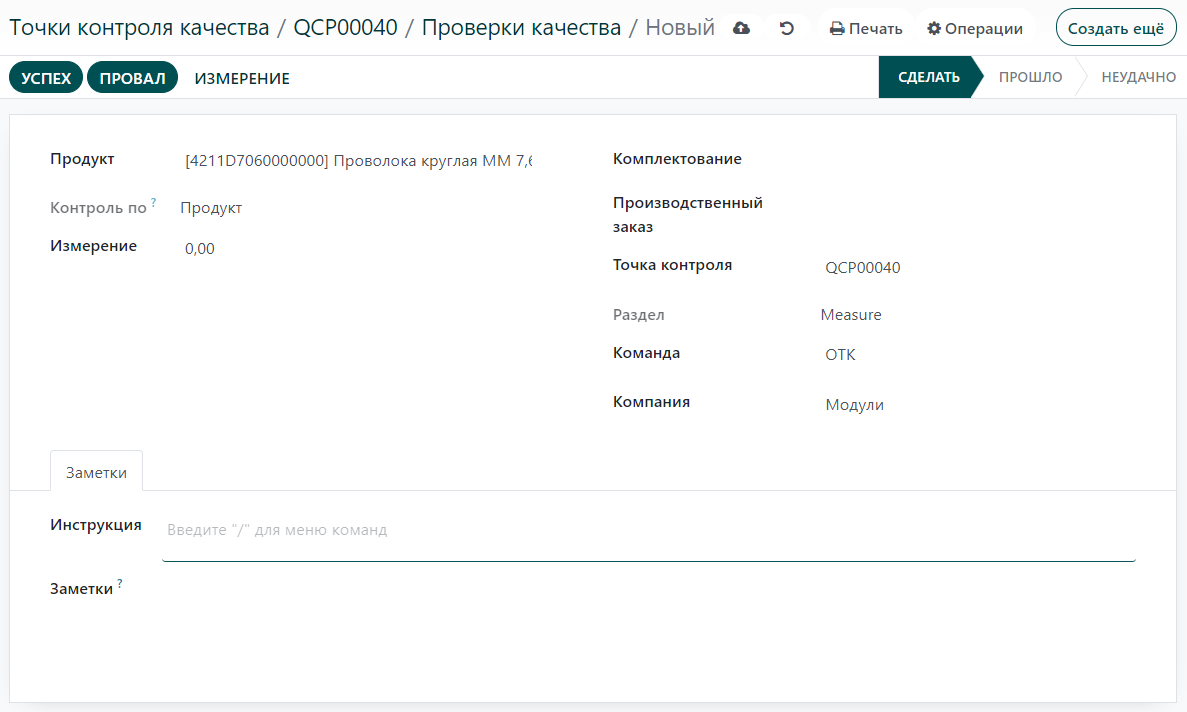Open the Компания field Модули

pos(978,404)
